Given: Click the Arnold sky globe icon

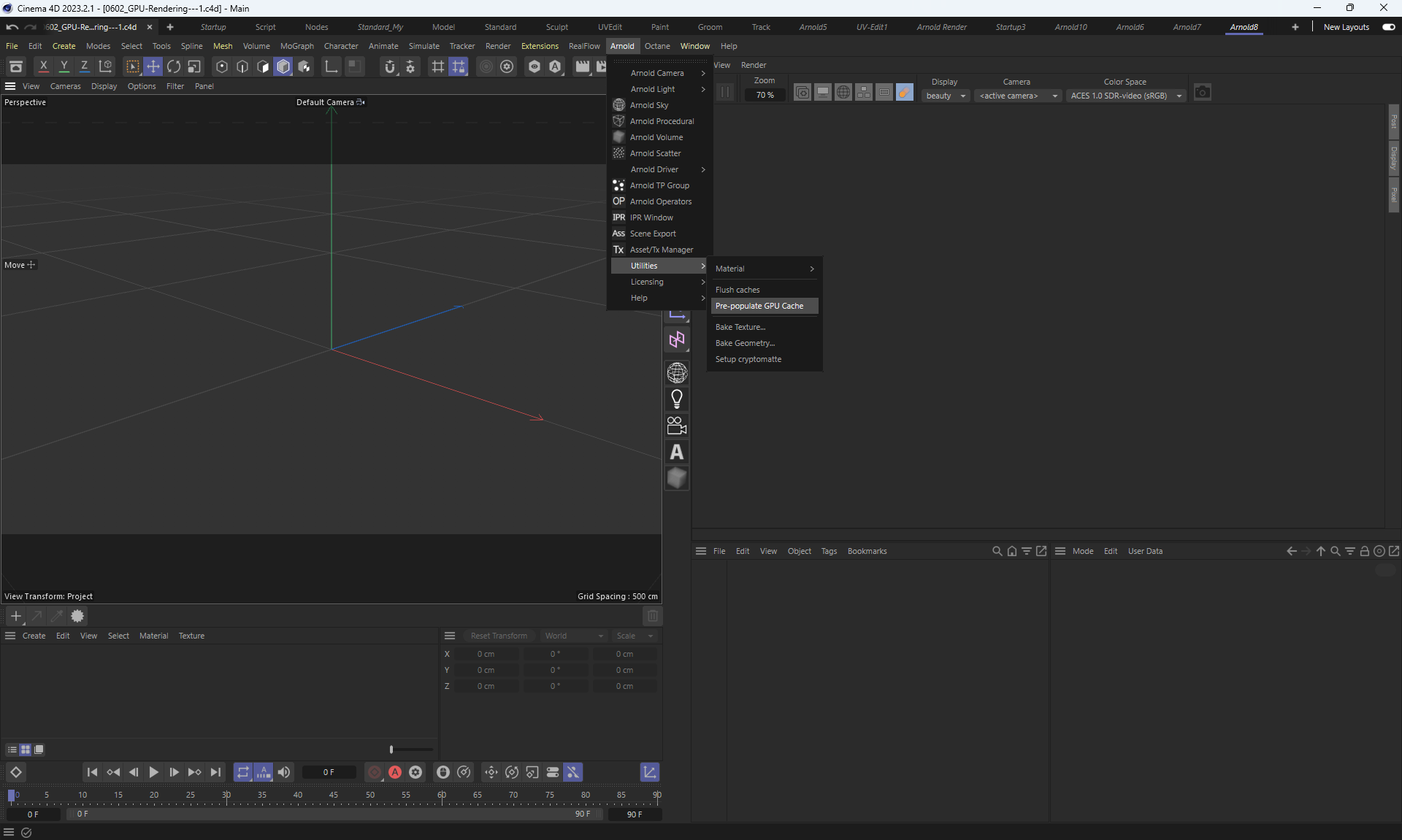Looking at the screenshot, I should 677,373.
